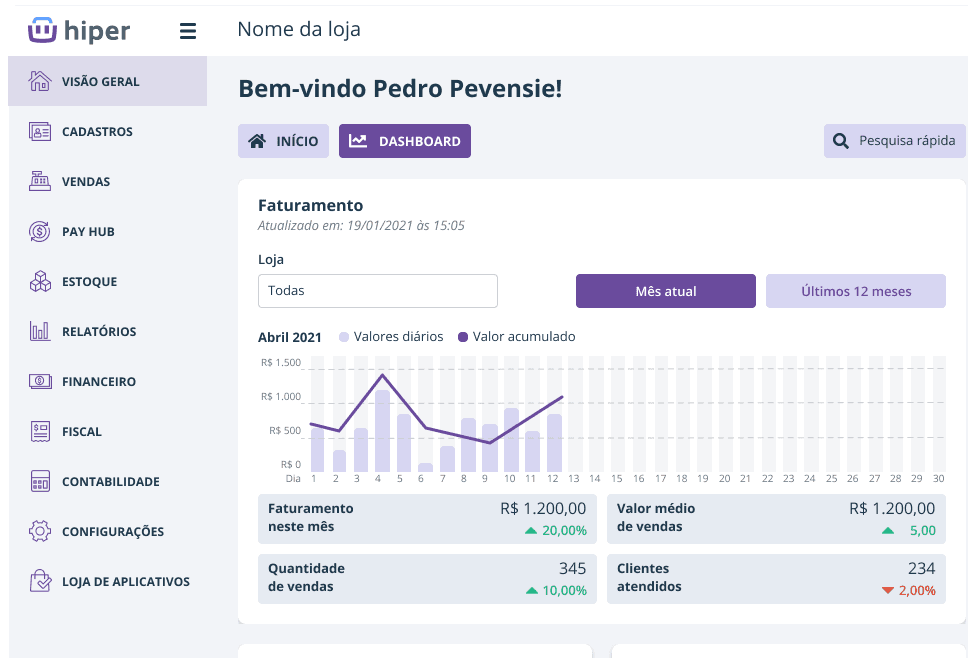The height and width of the screenshot is (658, 968).
Task: Click the 234 clients value
Action: [x=922, y=568]
